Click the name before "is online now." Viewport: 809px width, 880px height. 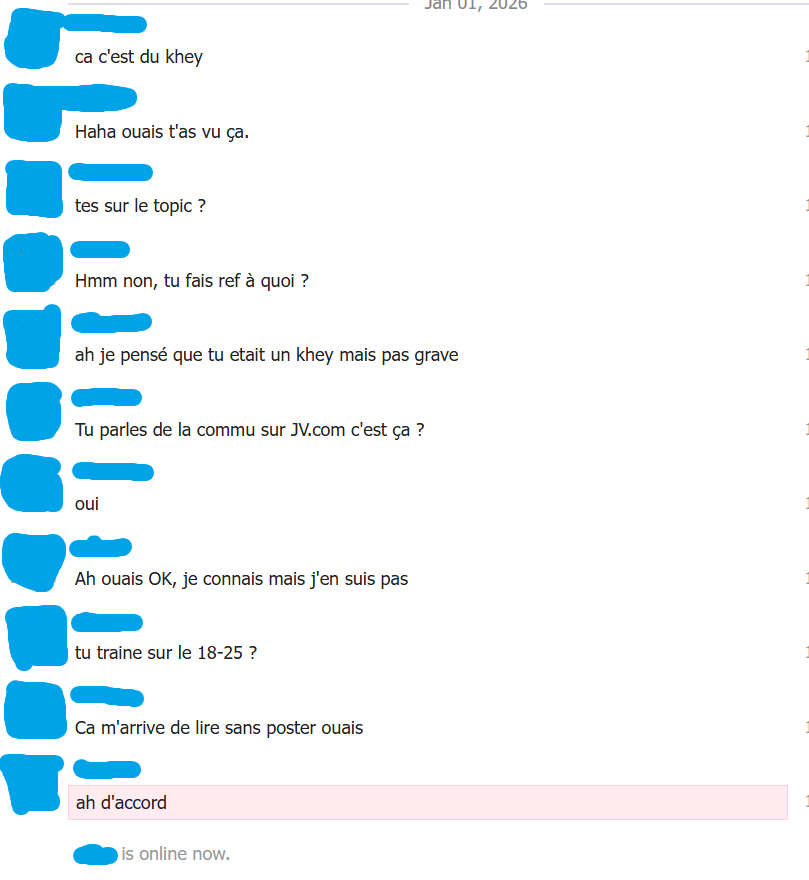tap(95, 855)
